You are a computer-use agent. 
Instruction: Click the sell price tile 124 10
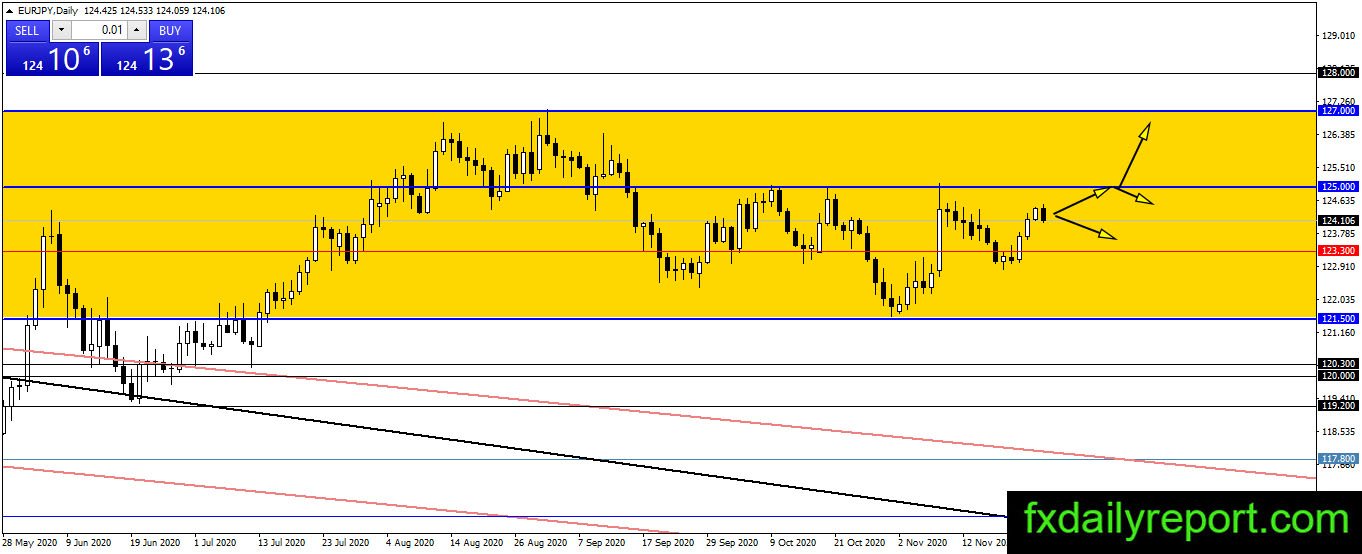(52, 58)
